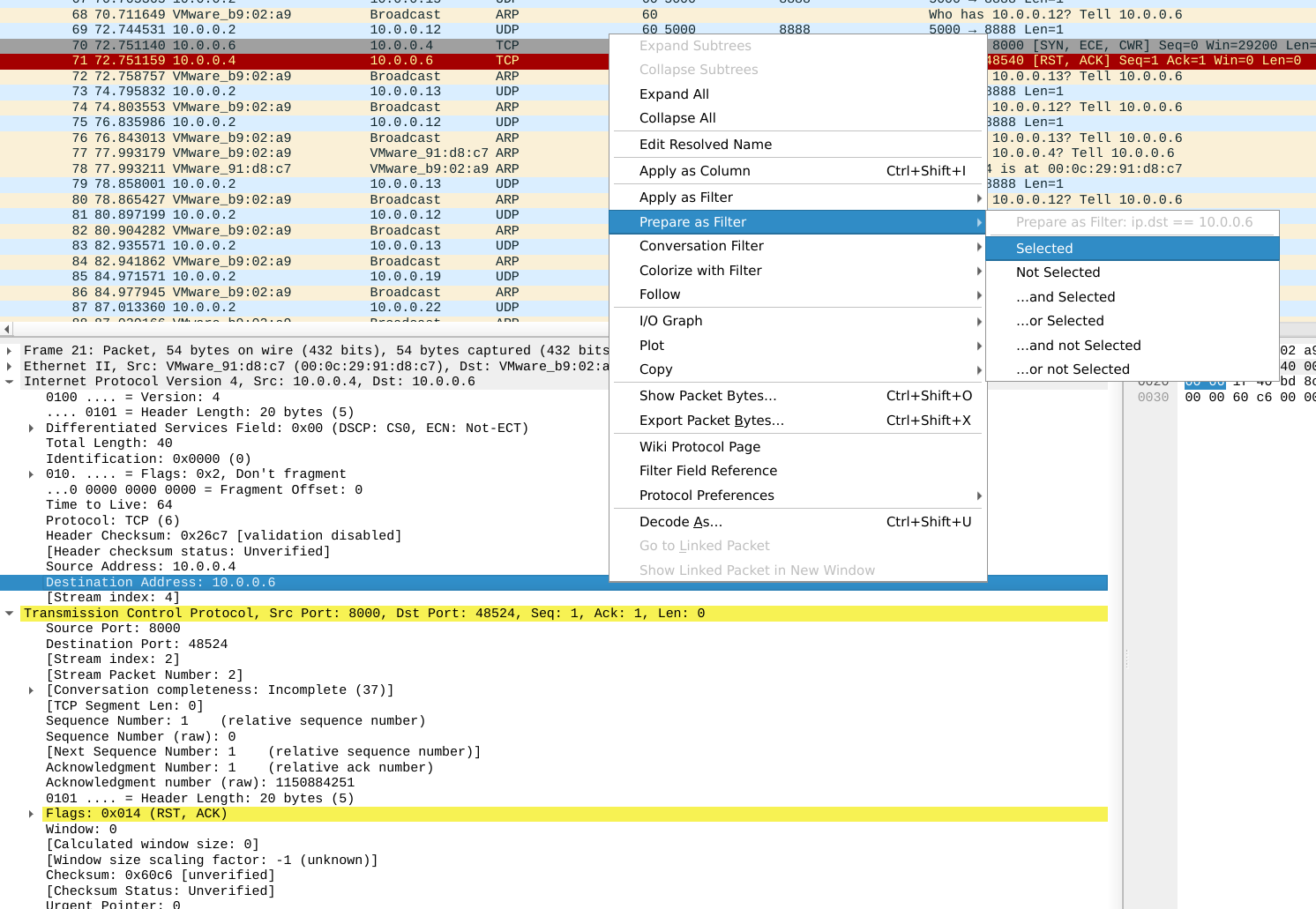Expand the Ethernet II tree node
This screenshot has width=1316, height=909.
9,367
